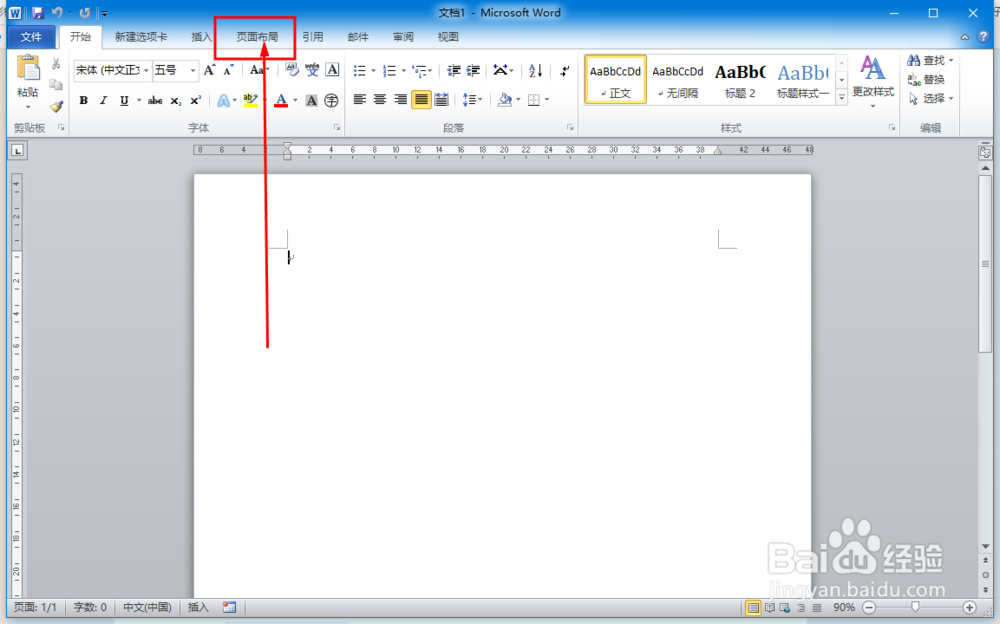Toggle Bold formatting
The image size is (1000, 624).
click(x=84, y=100)
